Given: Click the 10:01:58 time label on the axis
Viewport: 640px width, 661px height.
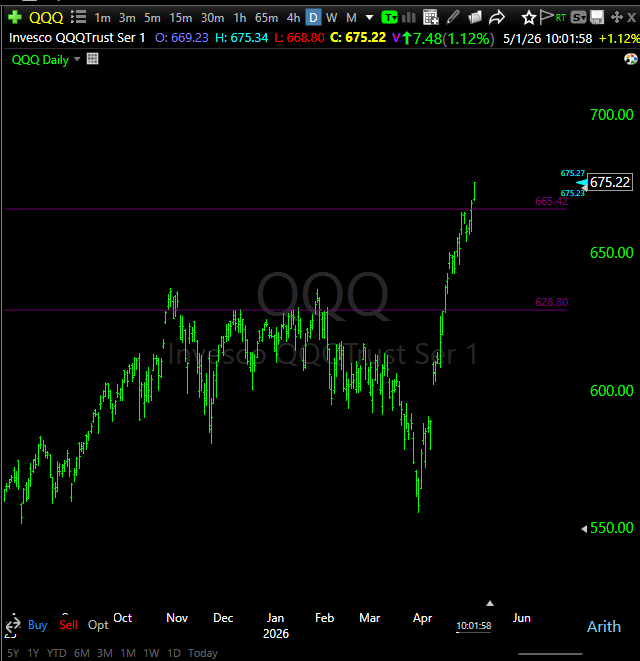Looking at the screenshot, I should 474,626.
